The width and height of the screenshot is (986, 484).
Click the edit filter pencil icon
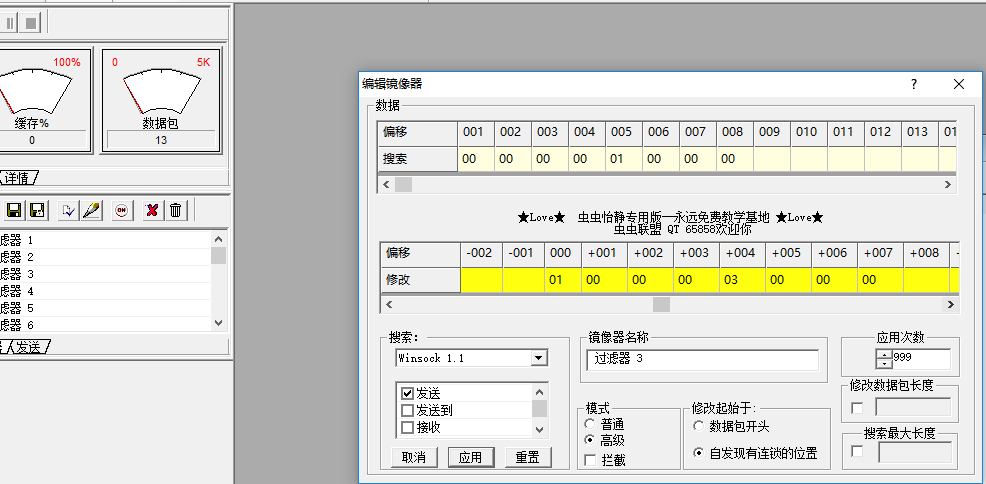[91, 210]
